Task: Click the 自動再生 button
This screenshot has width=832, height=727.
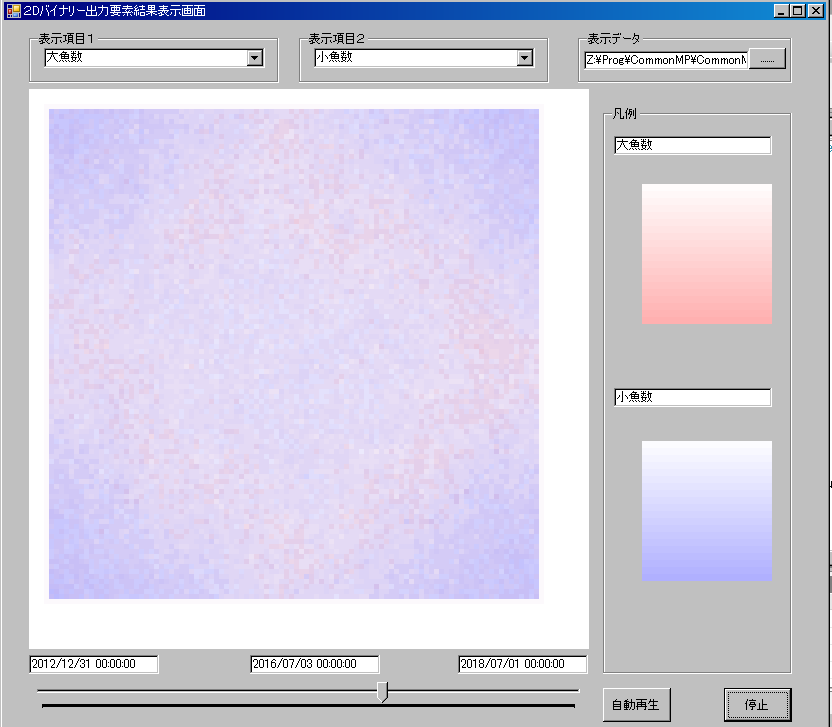Action: 636,705
